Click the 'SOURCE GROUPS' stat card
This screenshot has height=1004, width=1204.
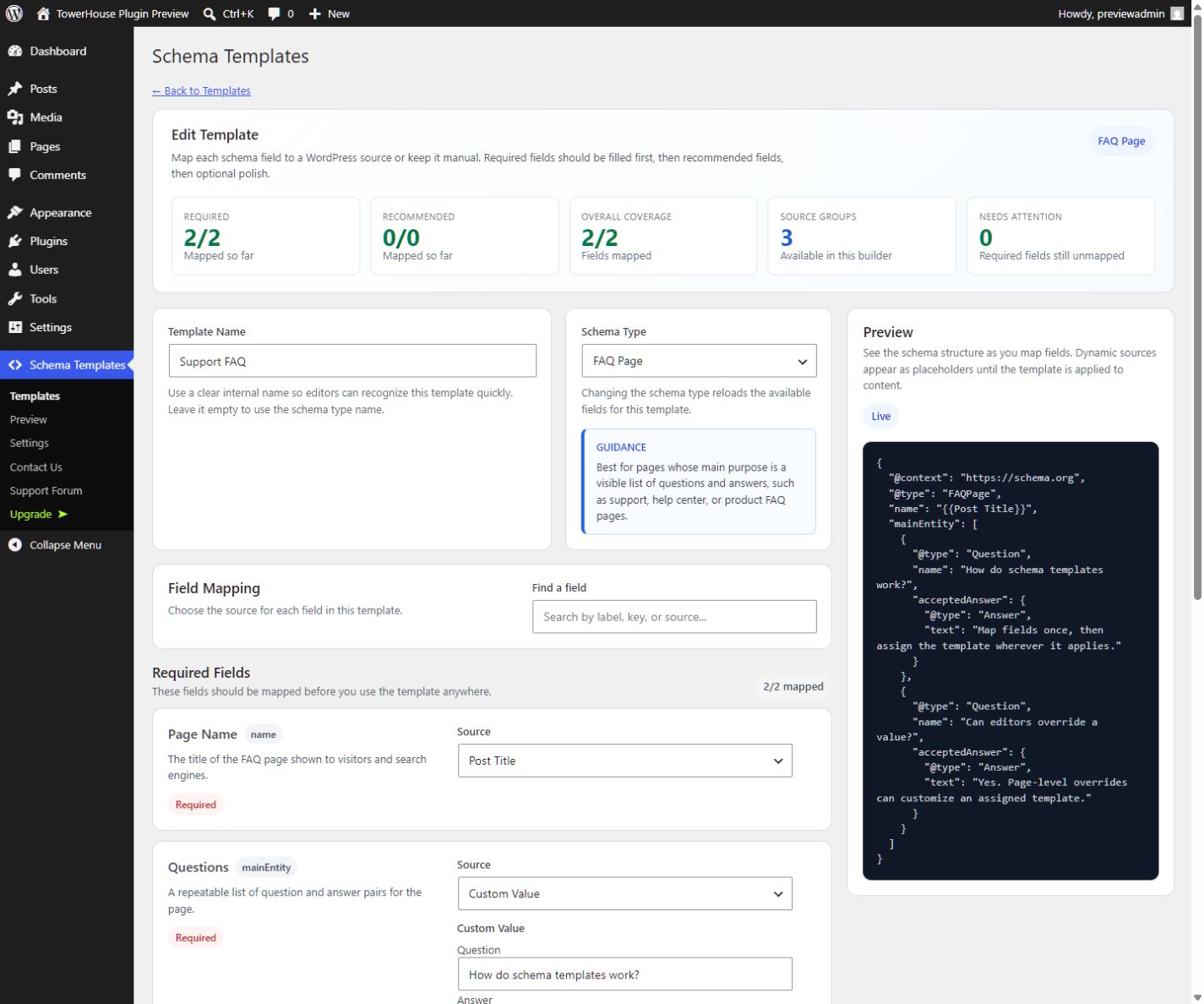coord(861,236)
